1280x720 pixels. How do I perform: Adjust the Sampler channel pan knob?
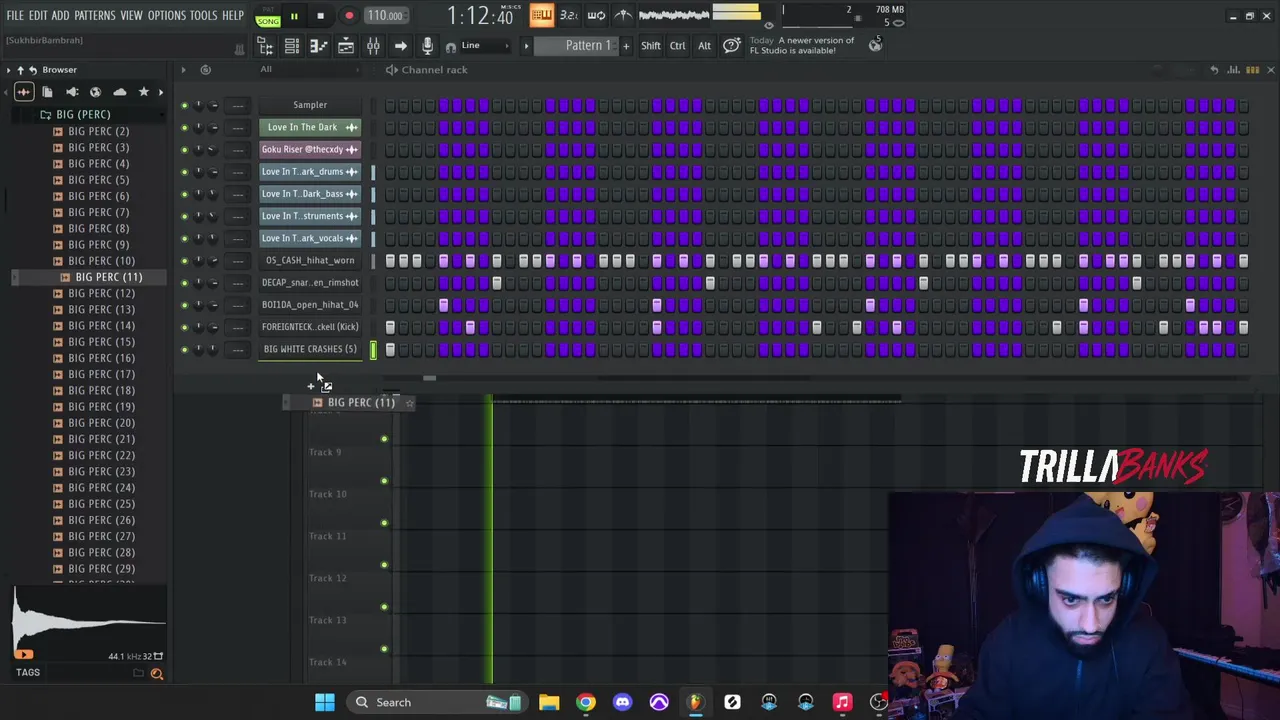[x=198, y=105]
